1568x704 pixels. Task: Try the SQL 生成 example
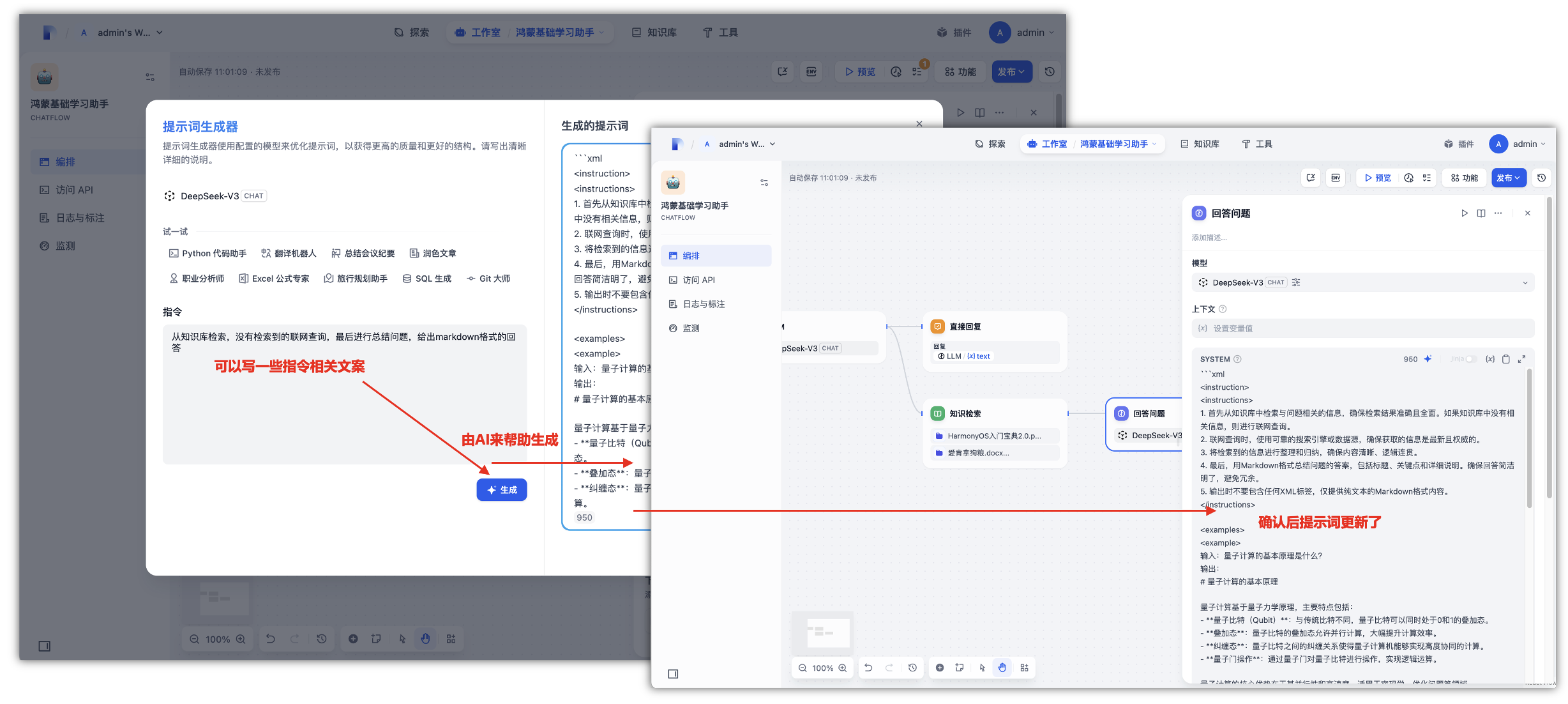[x=427, y=279]
